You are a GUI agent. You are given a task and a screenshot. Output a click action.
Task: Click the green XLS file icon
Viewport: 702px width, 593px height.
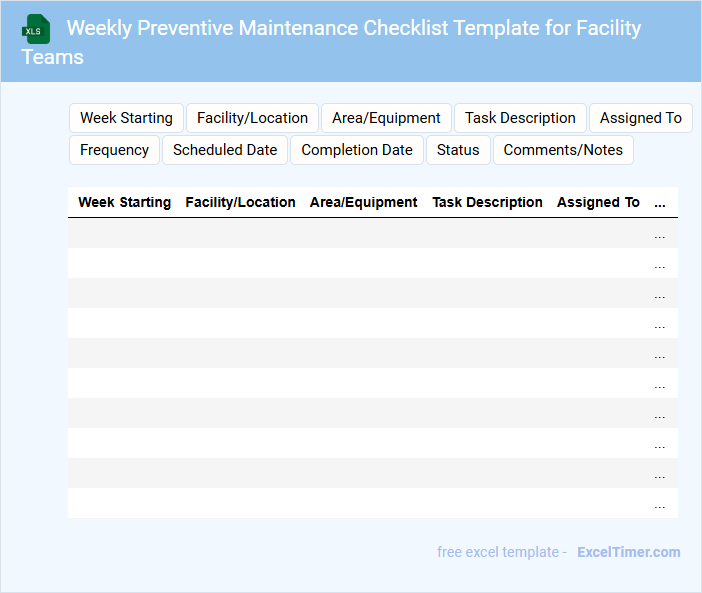[36, 29]
